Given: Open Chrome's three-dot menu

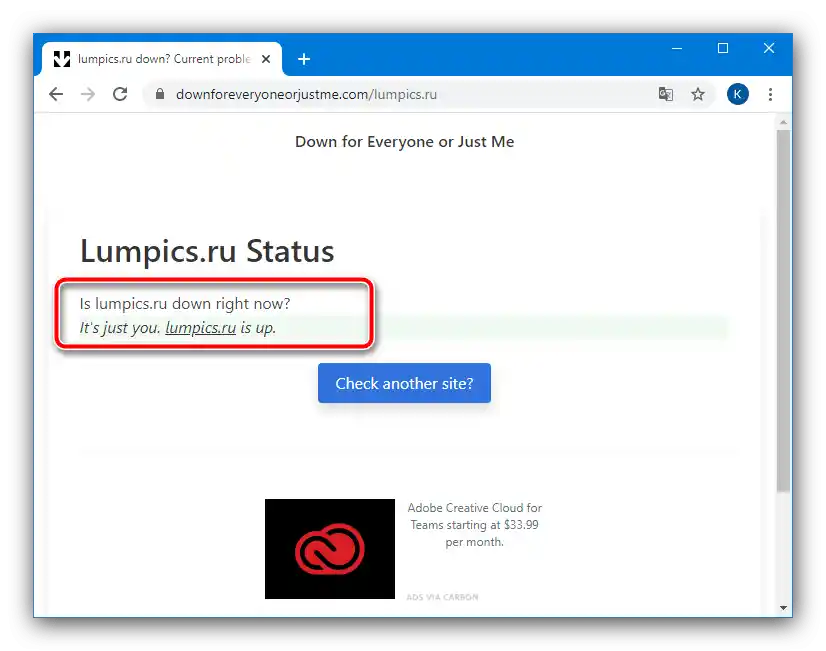Looking at the screenshot, I should (770, 94).
